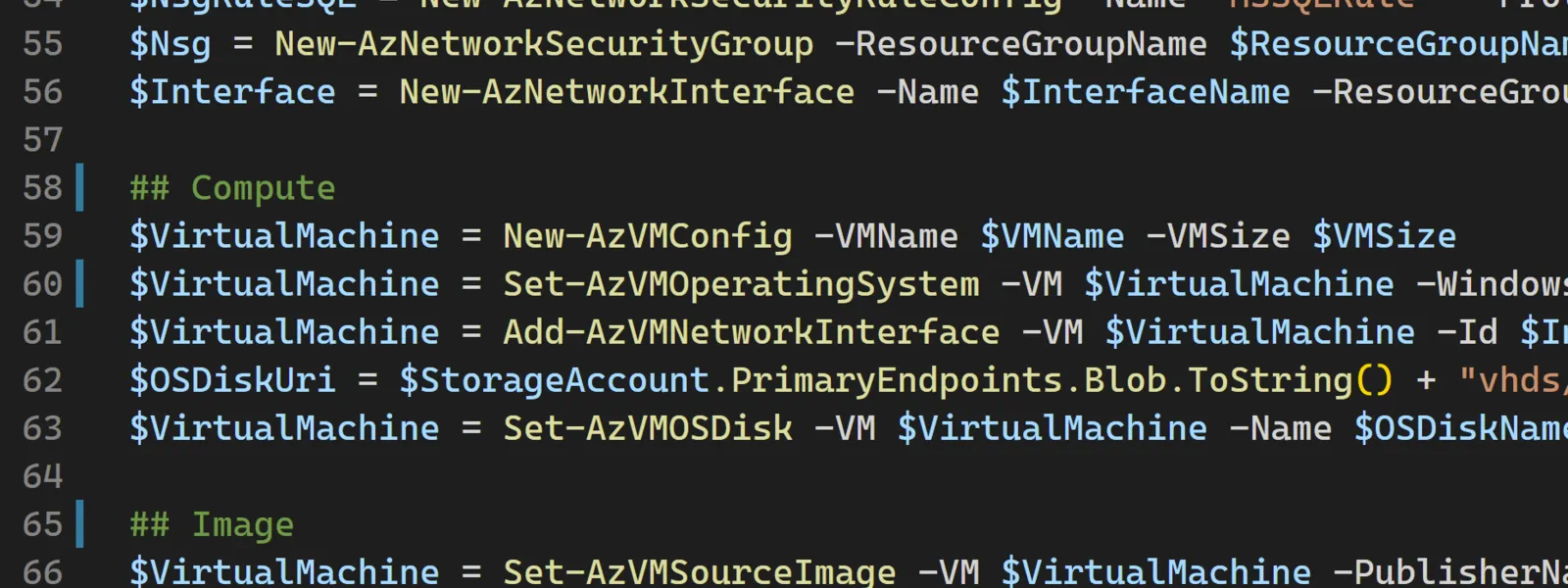Click line number 65 in the gutter

42,524
